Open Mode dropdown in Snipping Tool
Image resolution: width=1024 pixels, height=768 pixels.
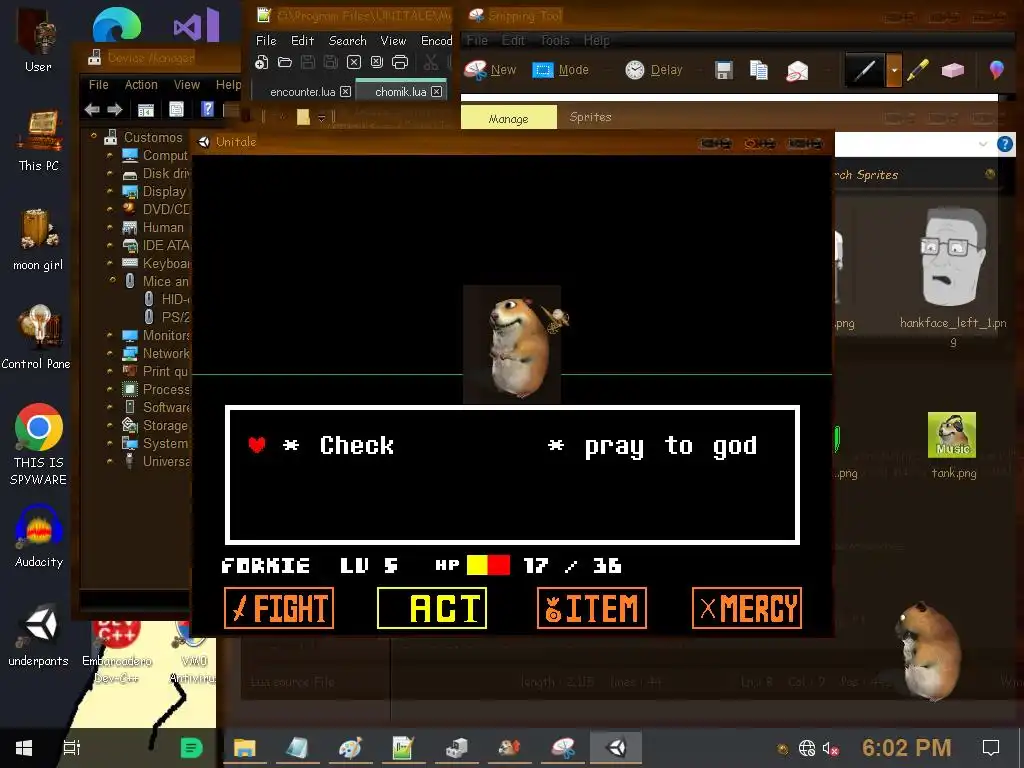coord(560,70)
